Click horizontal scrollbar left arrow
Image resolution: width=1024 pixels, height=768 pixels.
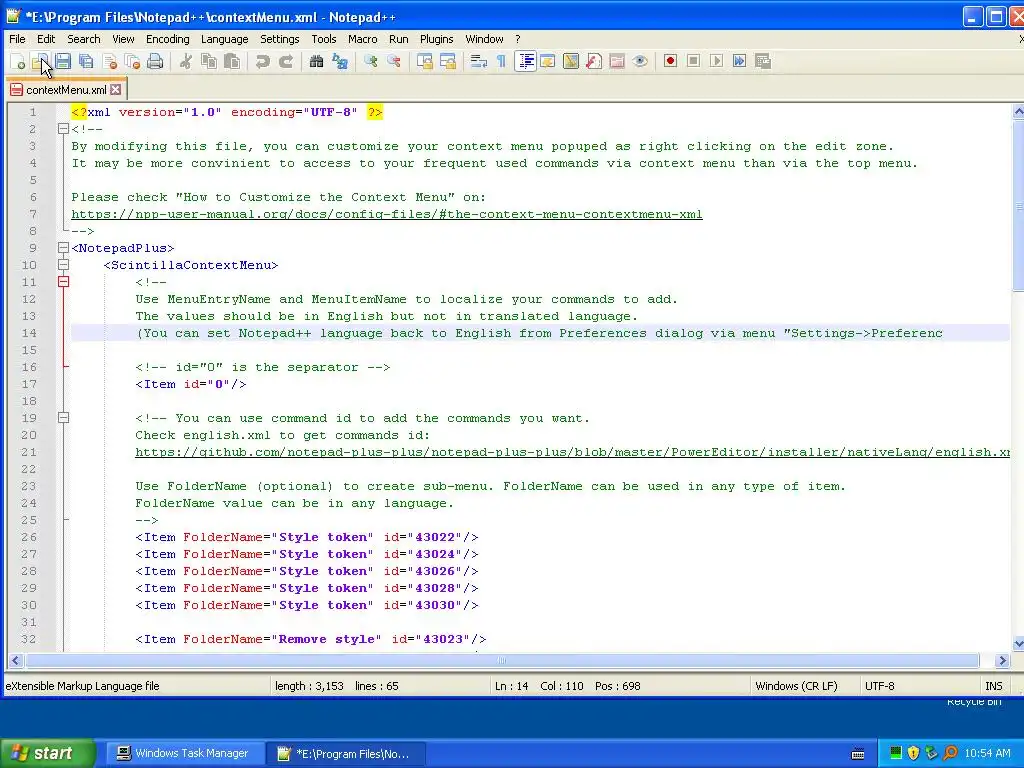[x=15, y=660]
